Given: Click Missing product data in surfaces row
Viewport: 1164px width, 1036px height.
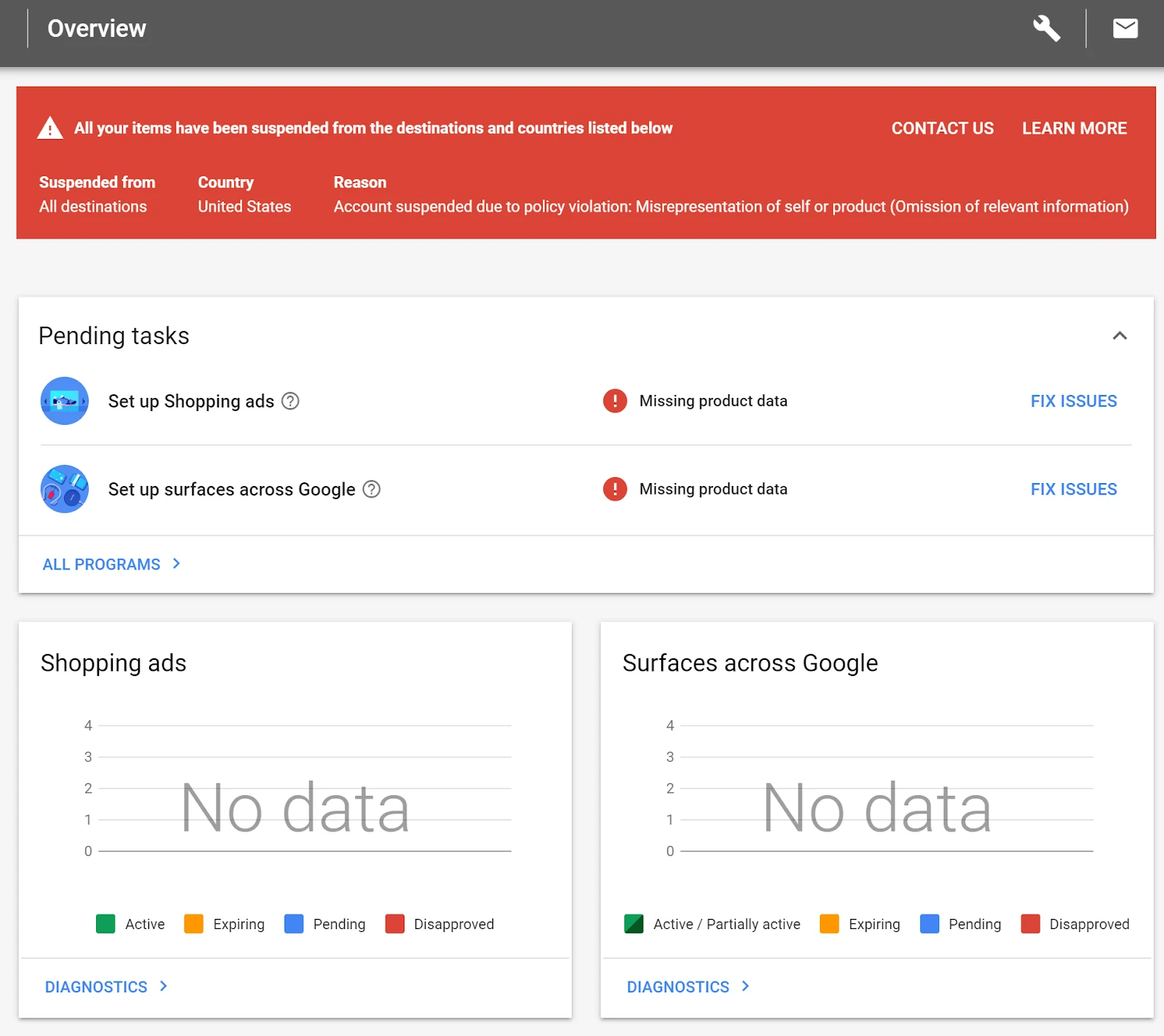Looking at the screenshot, I should coord(713,489).
